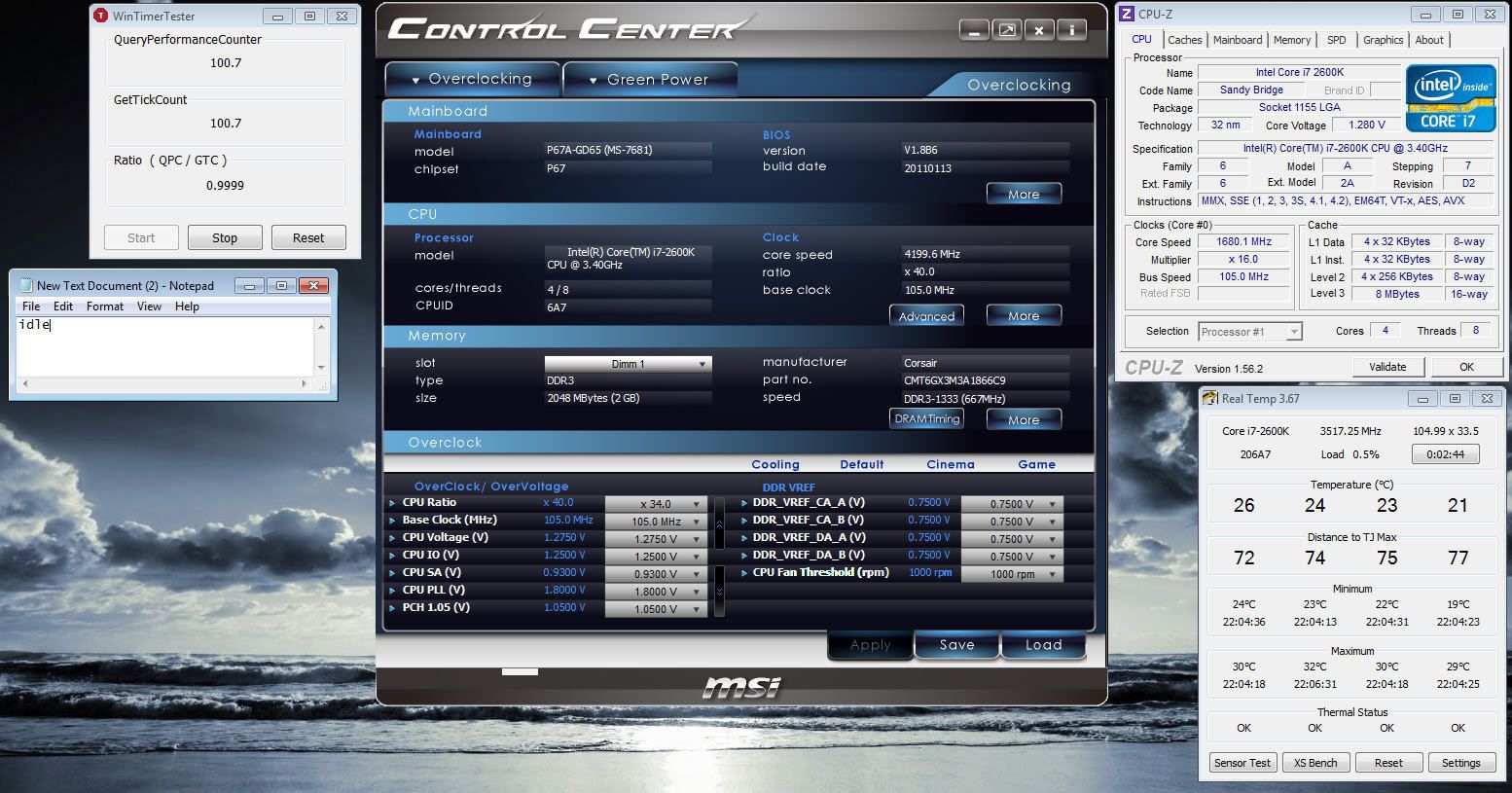The height and width of the screenshot is (793, 1512).
Task: Click the Real Temp title bar icon
Action: pyautogui.click(x=1210, y=398)
